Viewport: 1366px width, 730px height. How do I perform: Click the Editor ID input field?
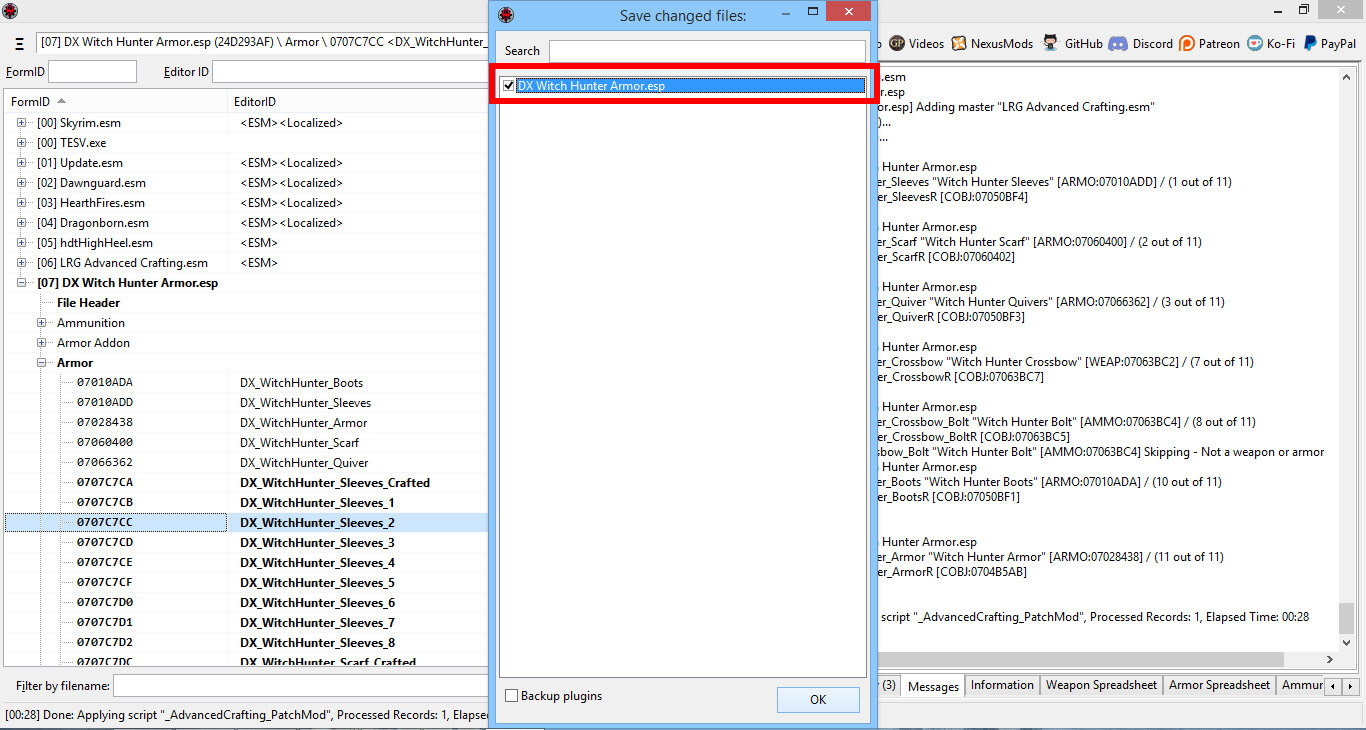pos(350,72)
